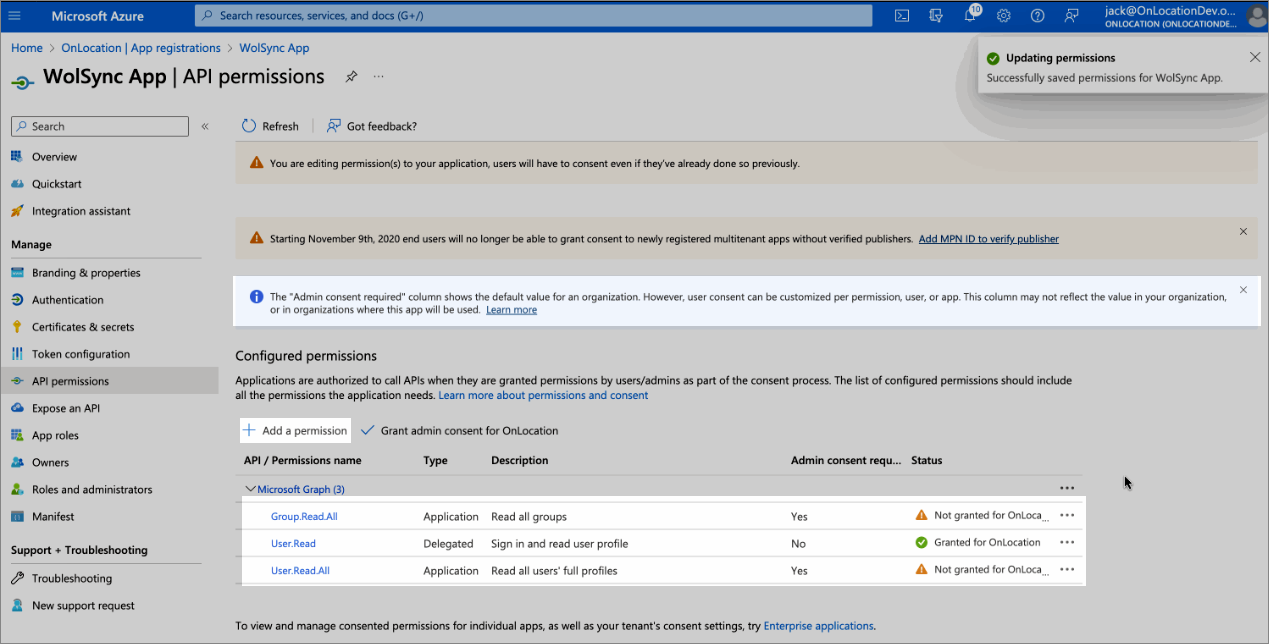The image size is (1269, 644).
Task: Go to Expose an API
Action: click(x=66, y=408)
